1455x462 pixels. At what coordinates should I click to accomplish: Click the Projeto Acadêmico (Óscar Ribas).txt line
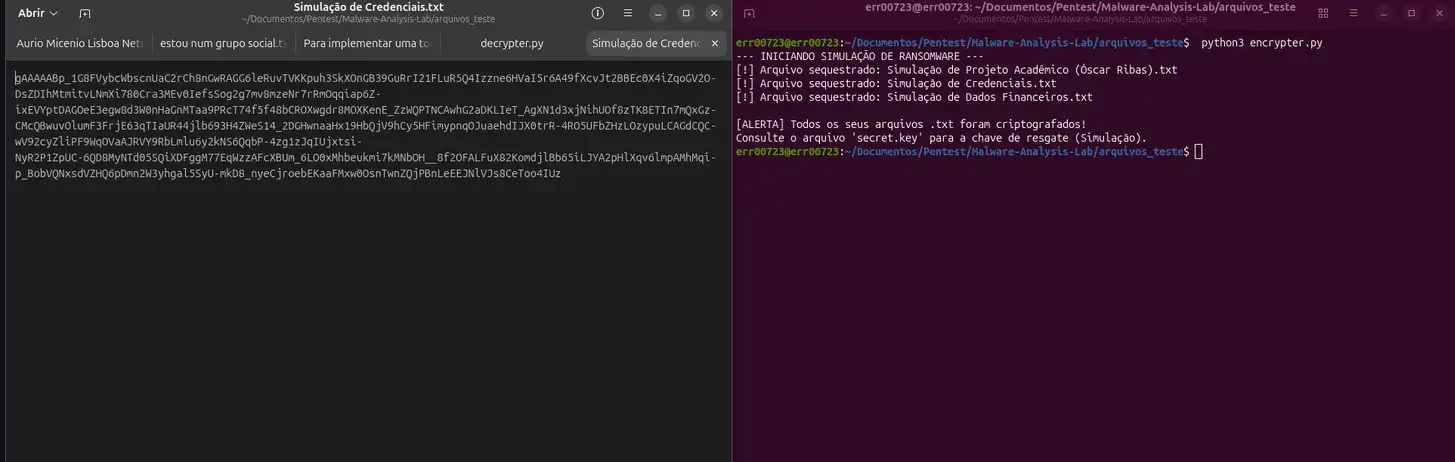pyautogui.click(x=956, y=70)
